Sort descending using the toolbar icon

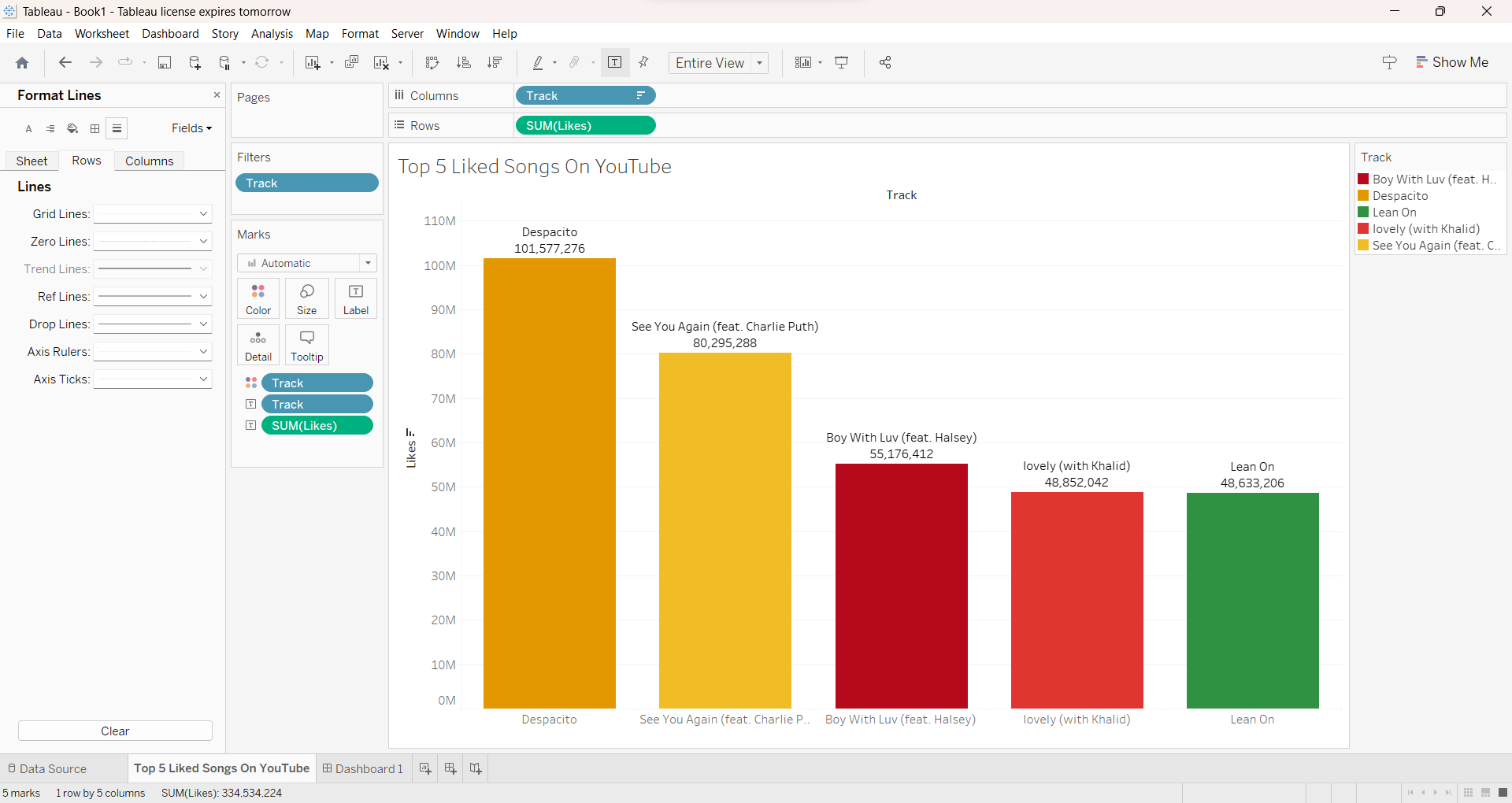pyautogui.click(x=495, y=62)
